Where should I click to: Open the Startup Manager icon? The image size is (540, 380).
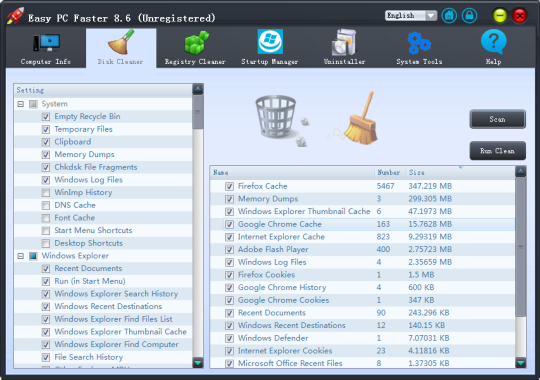(270, 42)
